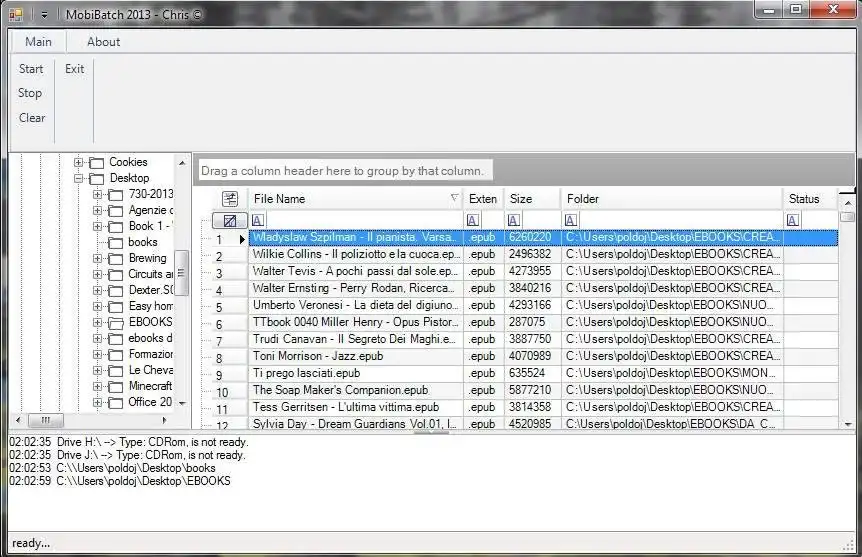Viewport: 862px width, 557px height.
Task: Click the clear filter icon in filter row
Action: coord(230,220)
